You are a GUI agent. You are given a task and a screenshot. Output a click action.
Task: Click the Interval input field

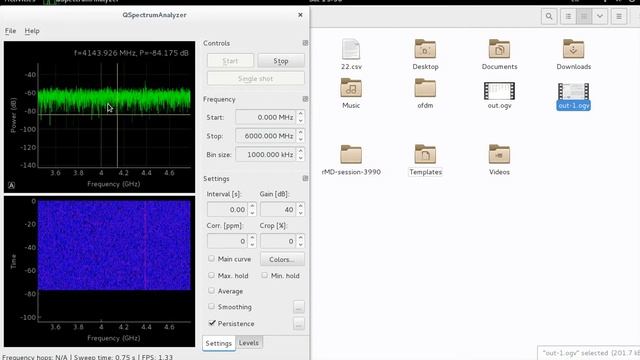coord(227,209)
